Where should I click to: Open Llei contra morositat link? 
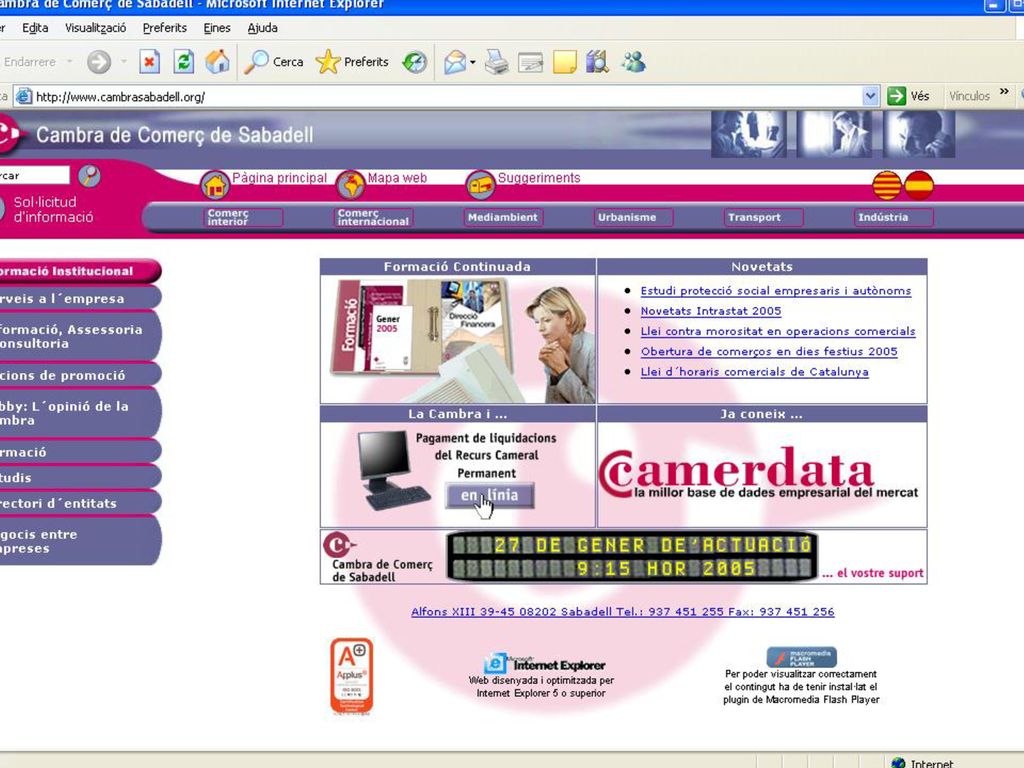pyautogui.click(x=778, y=332)
